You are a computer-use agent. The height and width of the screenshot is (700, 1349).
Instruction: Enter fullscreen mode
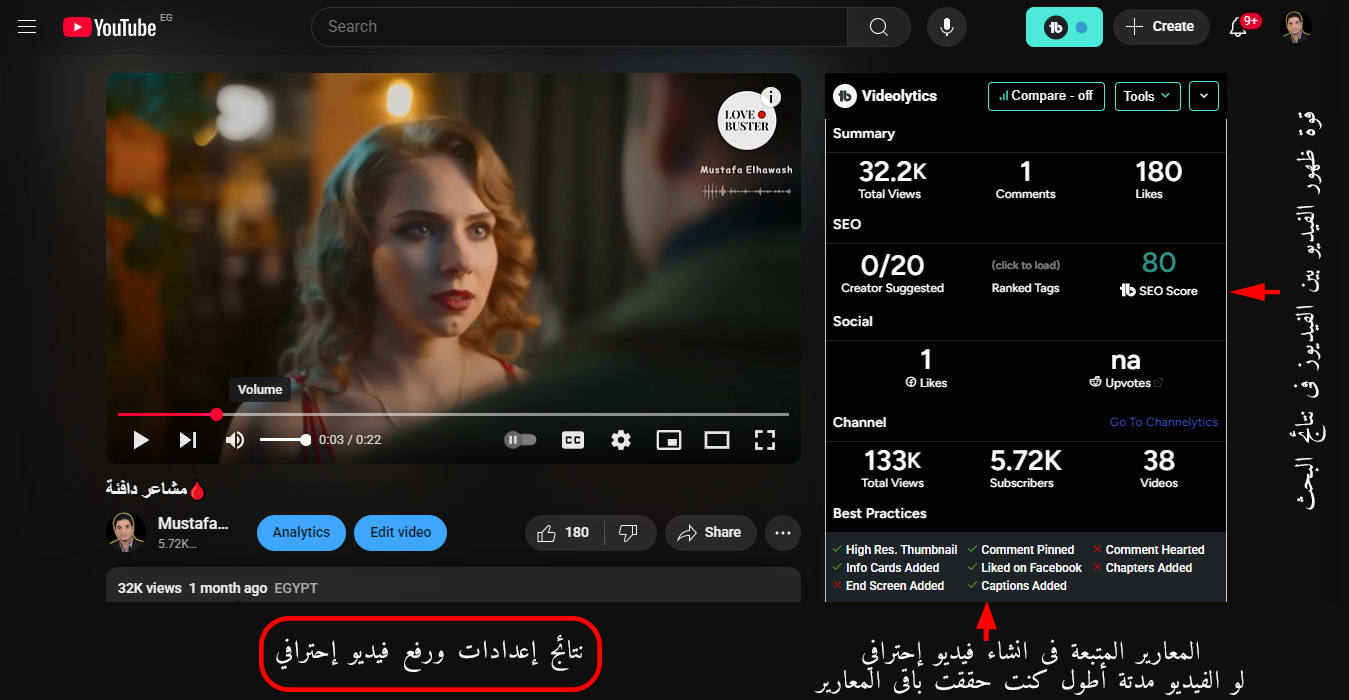point(765,440)
